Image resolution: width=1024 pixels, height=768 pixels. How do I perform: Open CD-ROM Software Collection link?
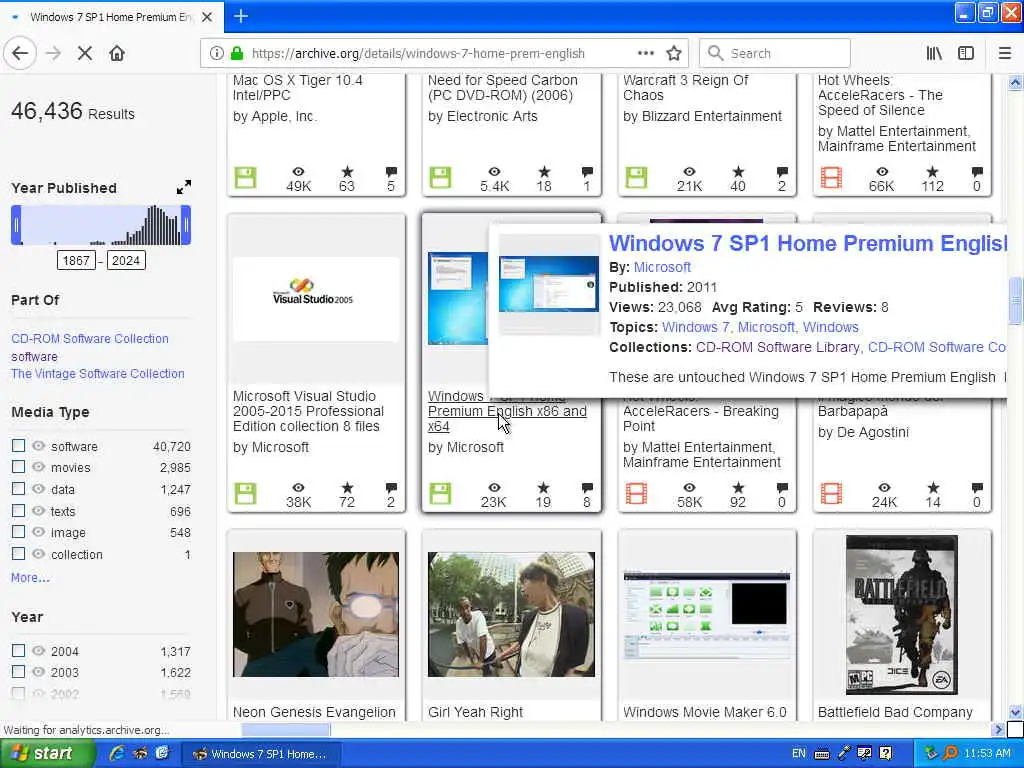[89, 338]
